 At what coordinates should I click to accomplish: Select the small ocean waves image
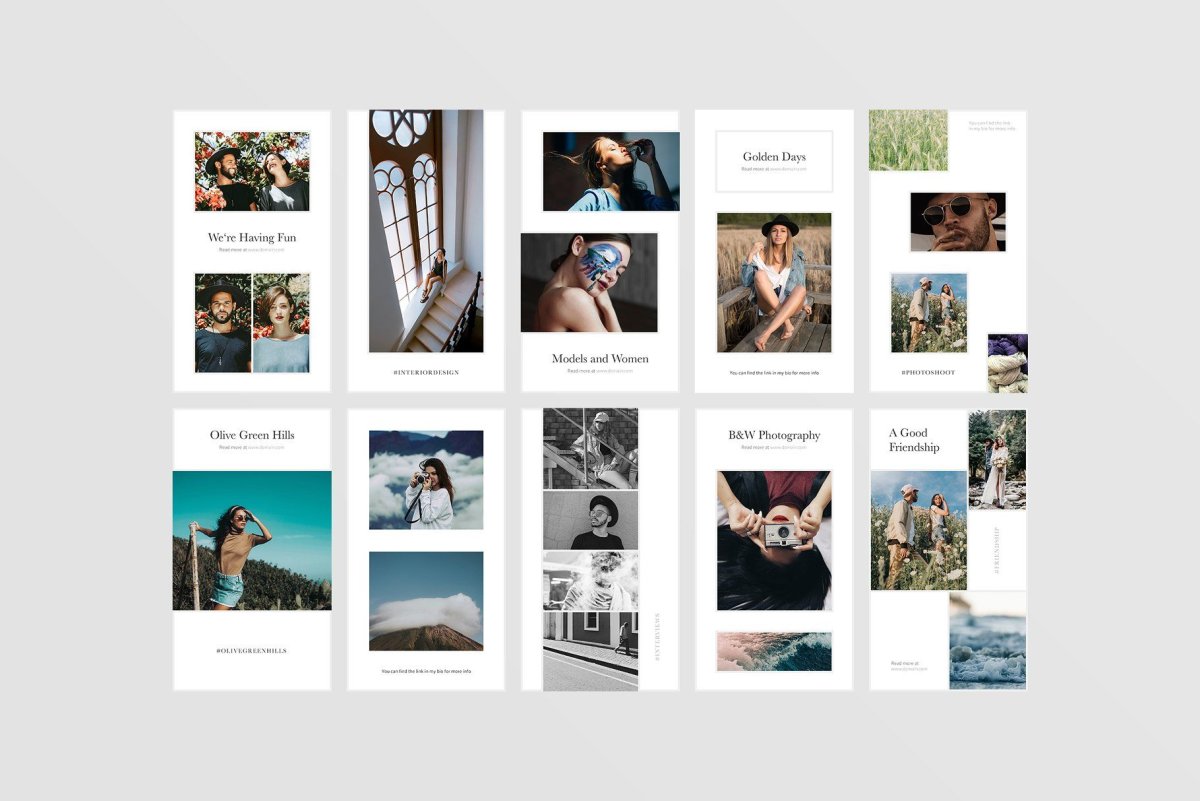coord(774,651)
